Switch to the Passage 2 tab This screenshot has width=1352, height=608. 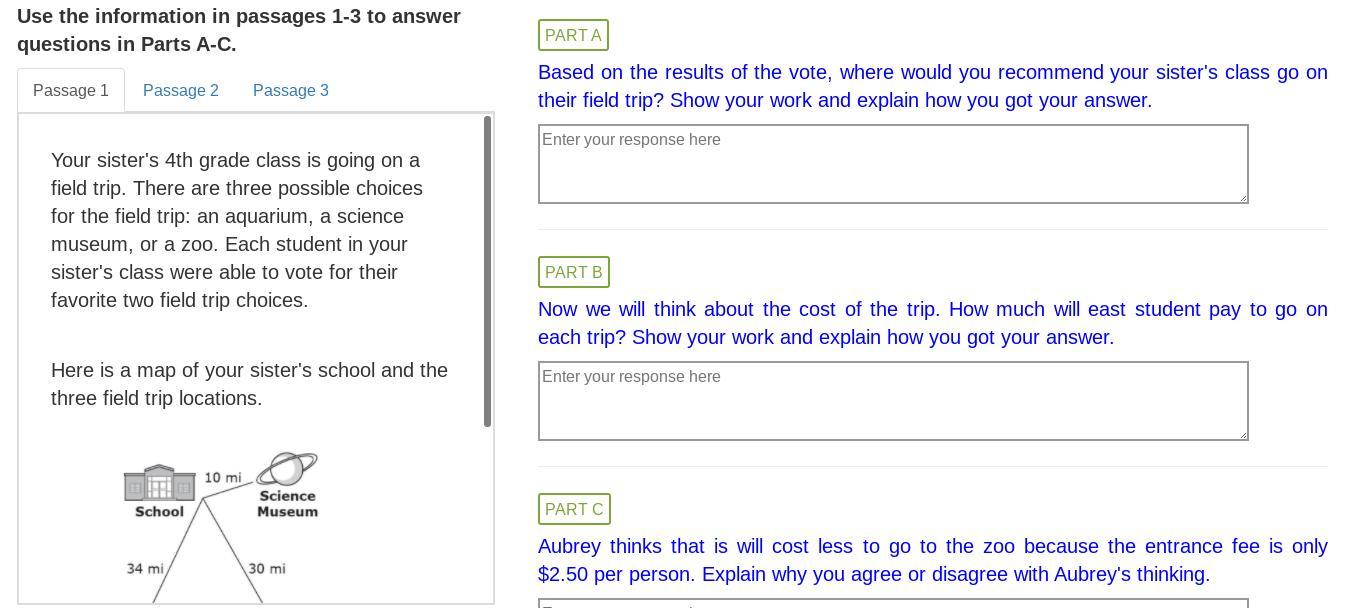pyautogui.click(x=181, y=91)
